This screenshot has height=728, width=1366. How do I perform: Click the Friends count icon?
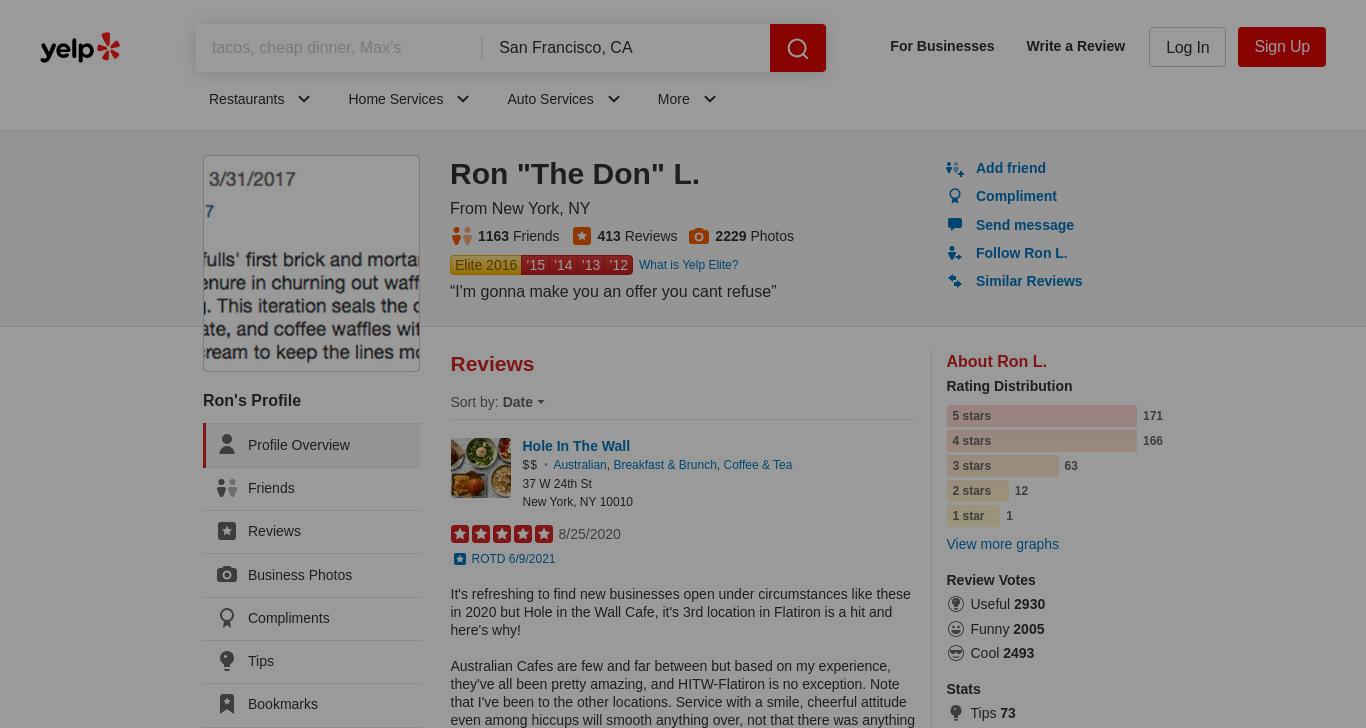[461, 236]
